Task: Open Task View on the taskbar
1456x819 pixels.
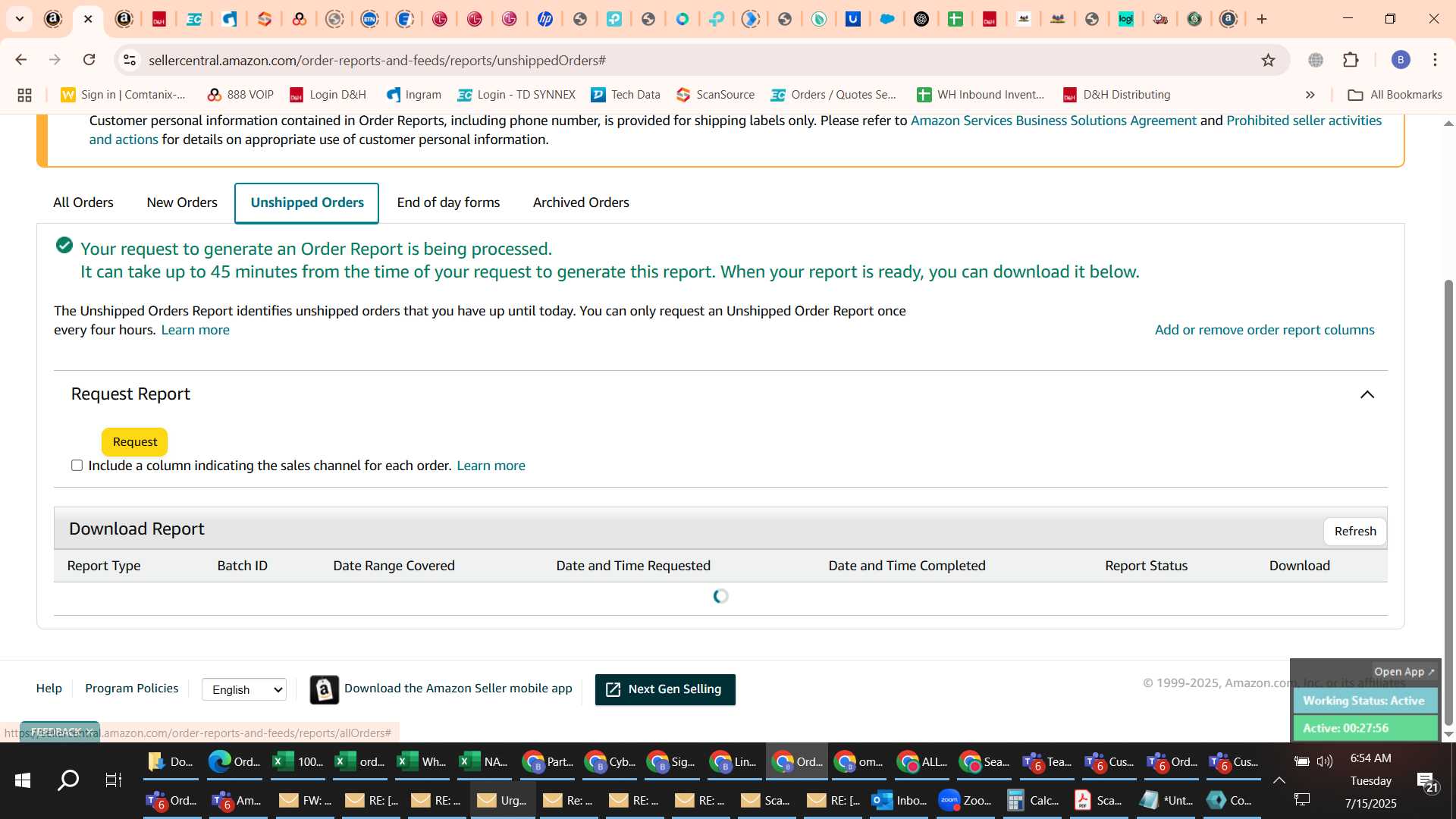Action: [x=114, y=780]
